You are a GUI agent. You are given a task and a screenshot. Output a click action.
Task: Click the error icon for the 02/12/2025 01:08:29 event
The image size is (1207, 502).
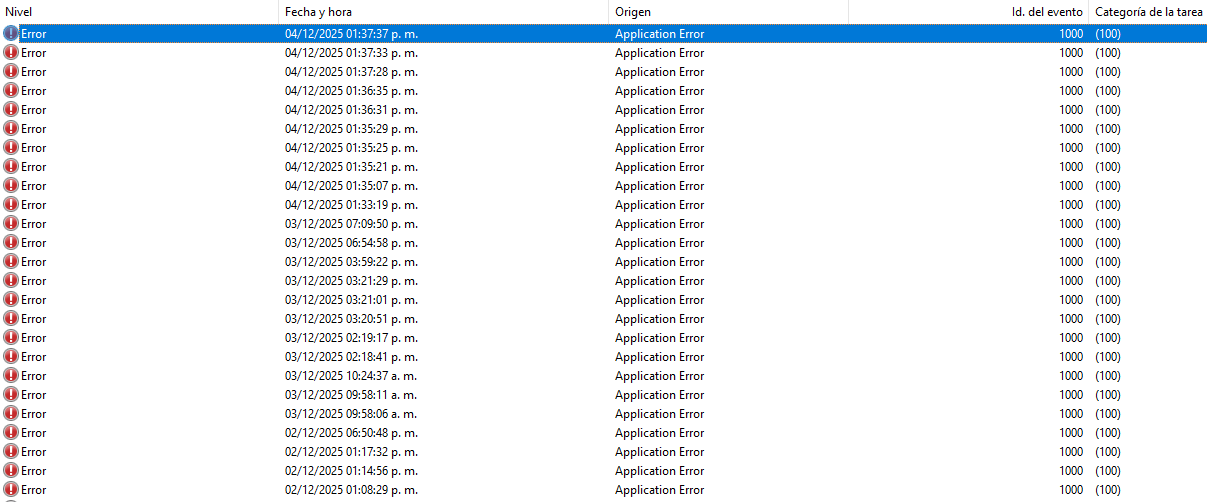coord(11,490)
